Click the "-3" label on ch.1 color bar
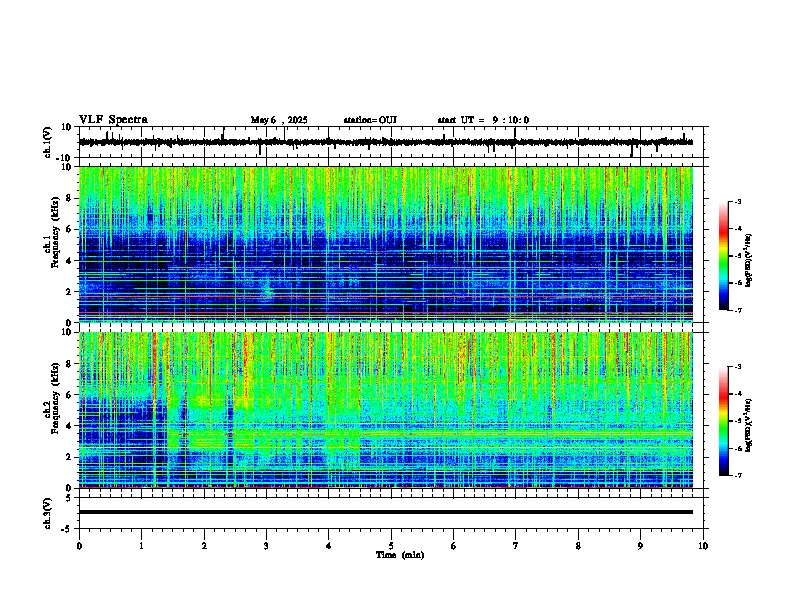This screenshot has width=792, height=612. click(738, 201)
